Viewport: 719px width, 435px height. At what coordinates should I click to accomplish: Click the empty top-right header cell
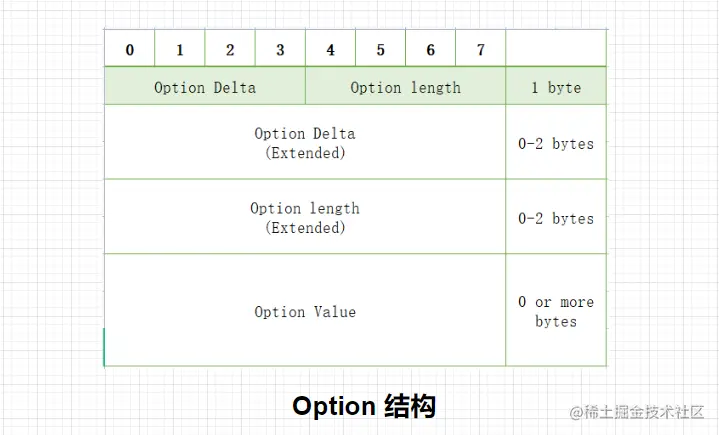point(556,48)
